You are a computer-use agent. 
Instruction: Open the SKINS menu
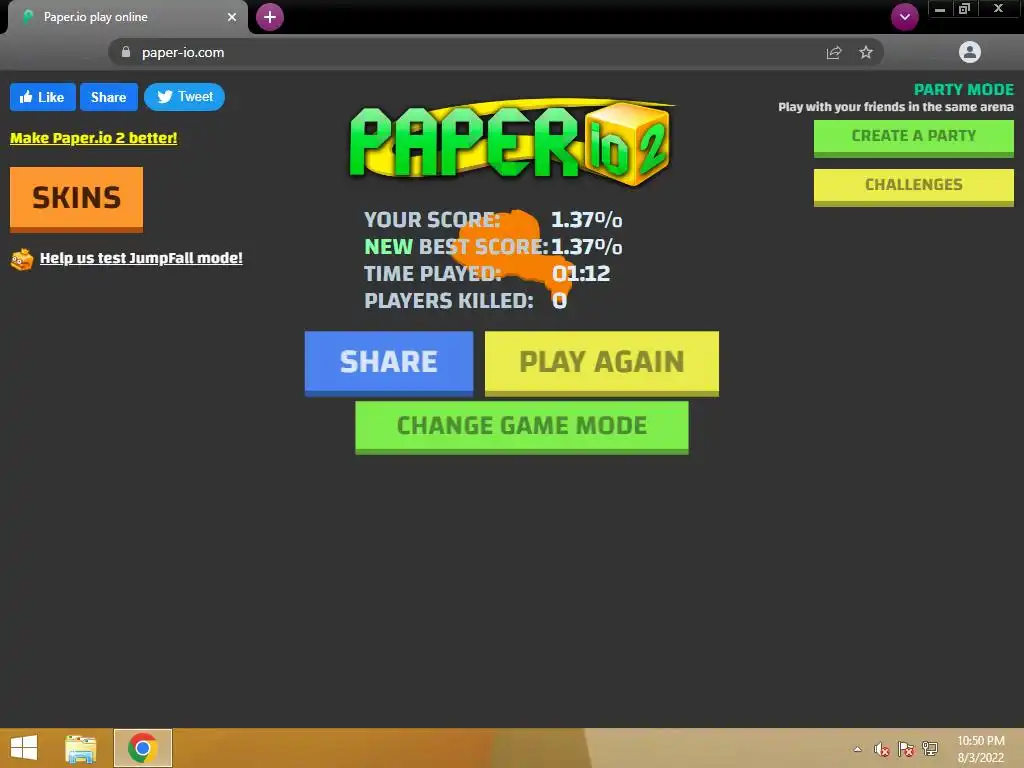(x=76, y=199)
